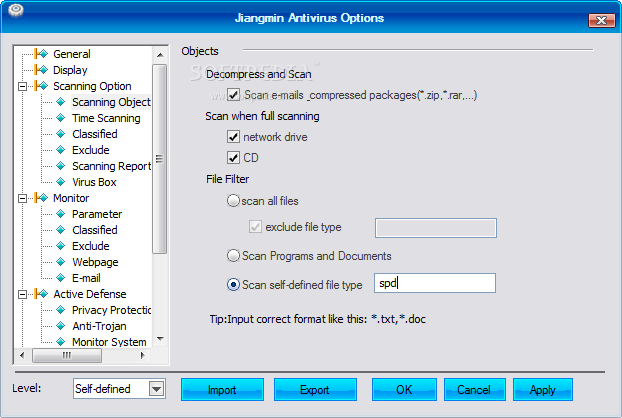This screenshot has width=622, height=418.
Task: Click the Export button
Action: [315, 389]
